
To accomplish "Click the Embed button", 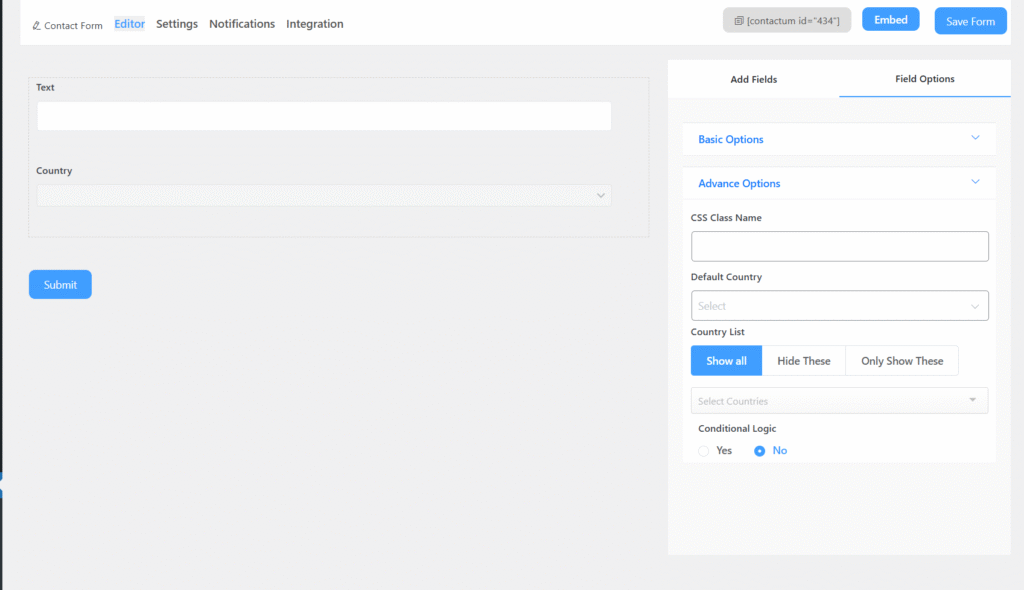I will pos(890,20).
